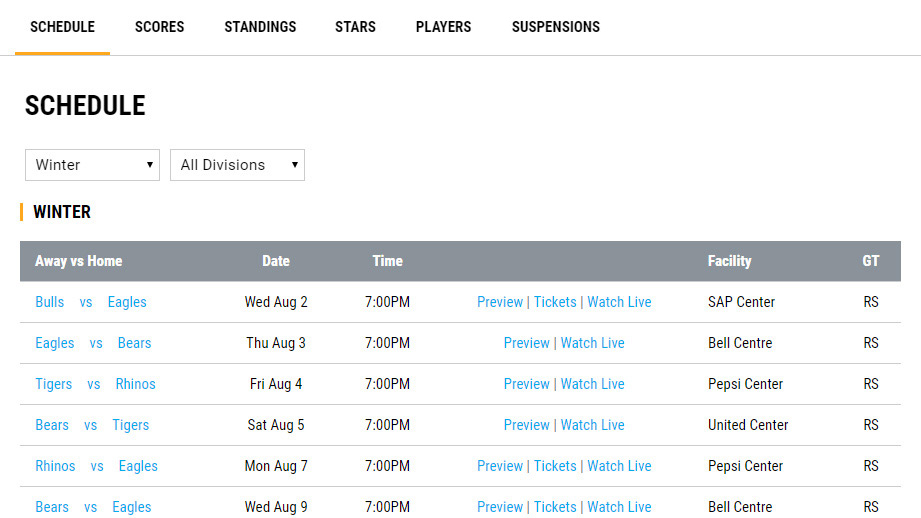Click Bulls team link in first row

coord(49,302)
